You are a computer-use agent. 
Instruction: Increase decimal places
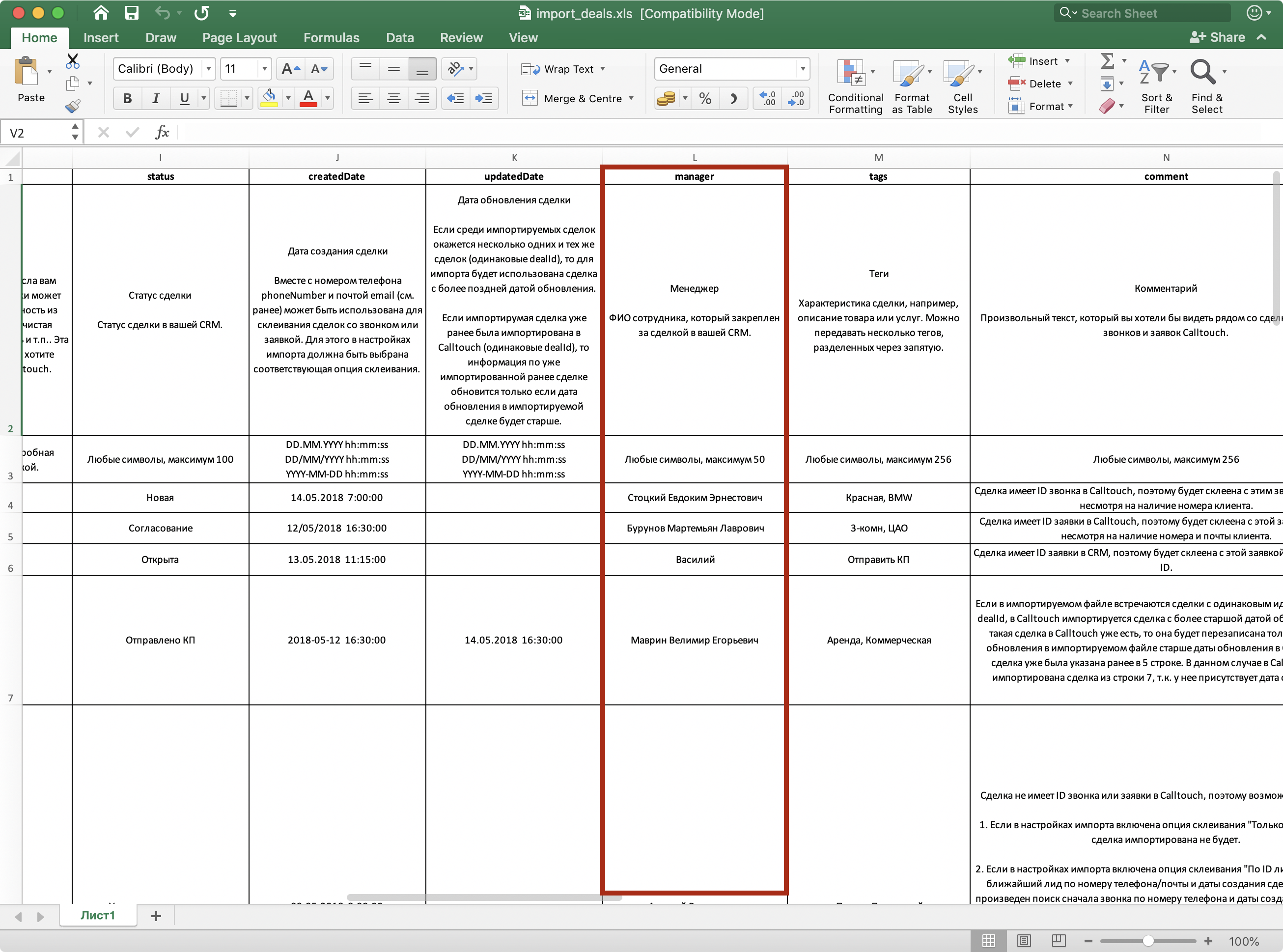pyautogui.click(x=768, y=99)
